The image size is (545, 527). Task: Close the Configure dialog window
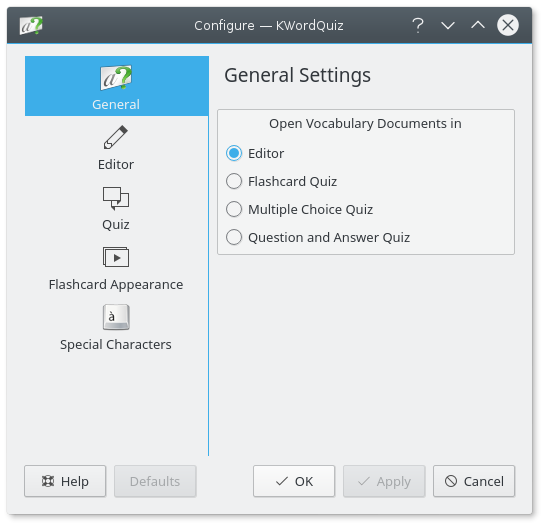coord(508,25)
